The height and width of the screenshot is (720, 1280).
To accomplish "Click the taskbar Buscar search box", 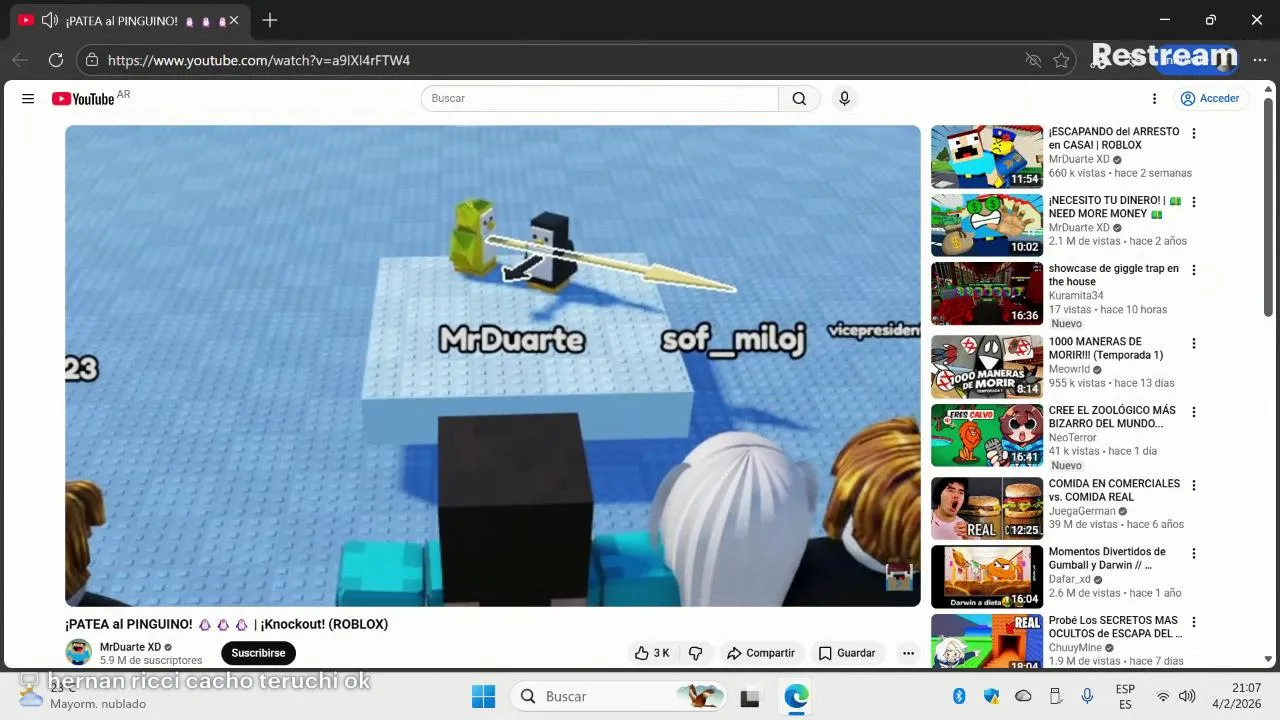I will click(x=620, y=696).
